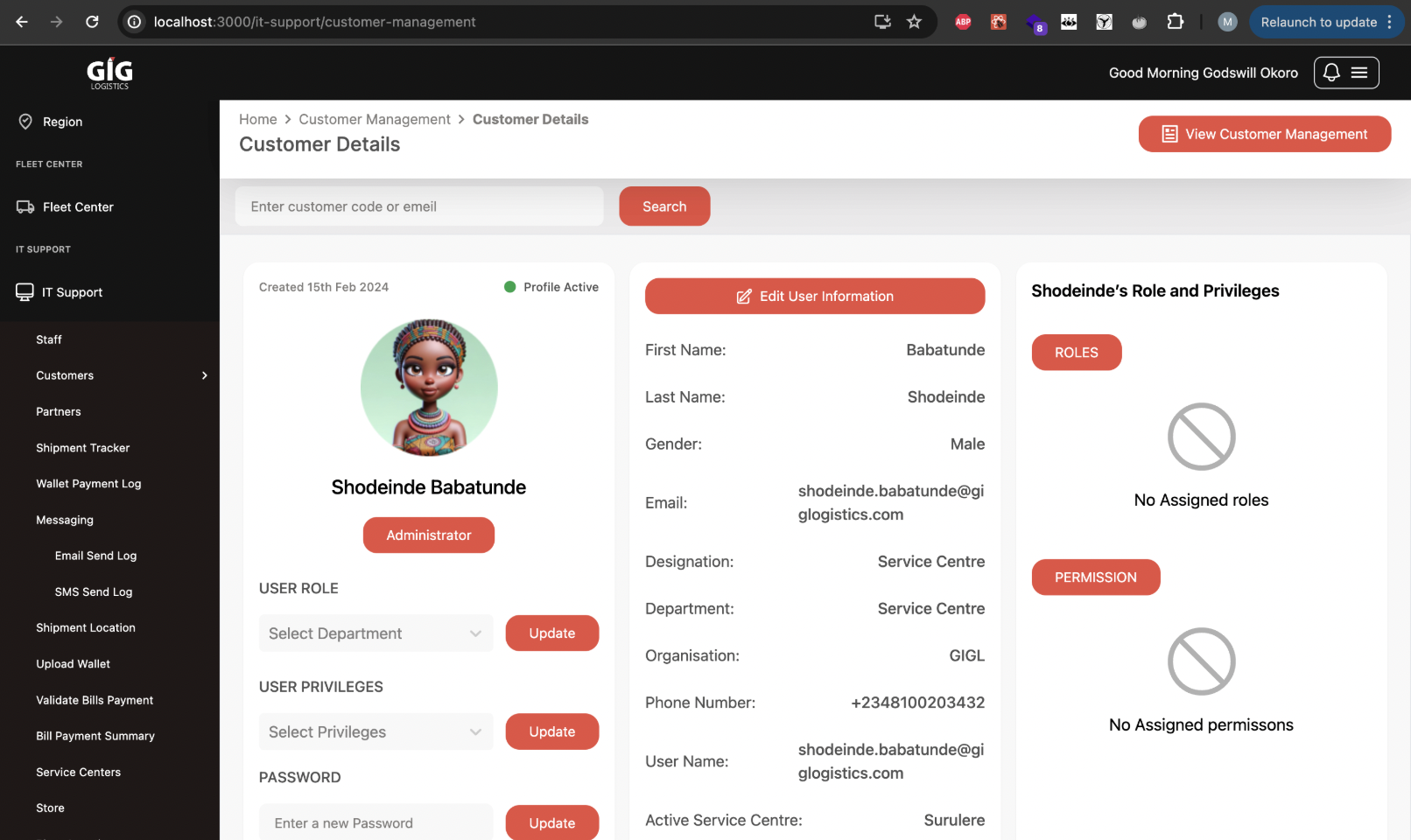Click the PERMISSION button
The width and height of the screenshot is (1411, 840).
(1096, 577)
